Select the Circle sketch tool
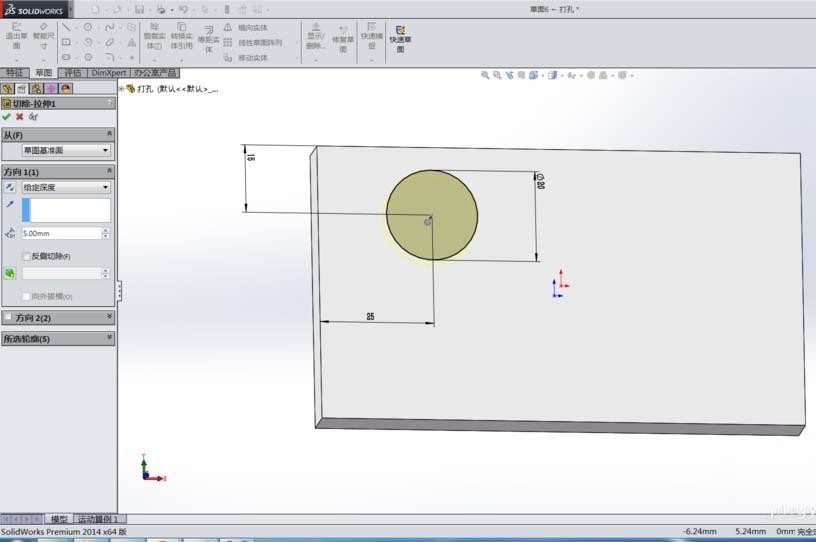This screenshot has width=816, height=542. tap(88, 27)
